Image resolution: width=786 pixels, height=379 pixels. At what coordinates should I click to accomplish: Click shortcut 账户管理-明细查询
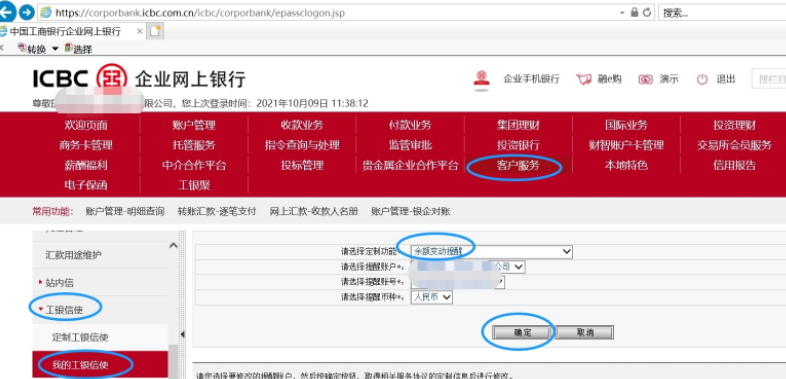click(x=125, y=212)
